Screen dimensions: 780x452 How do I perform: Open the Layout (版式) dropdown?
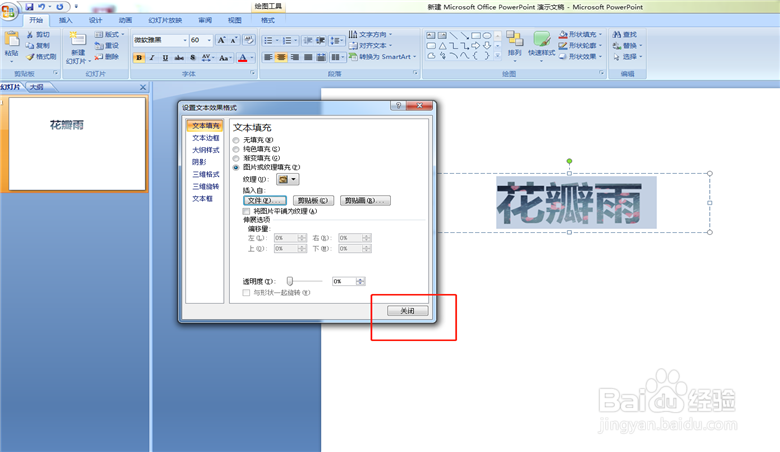(x=109, y=34)
